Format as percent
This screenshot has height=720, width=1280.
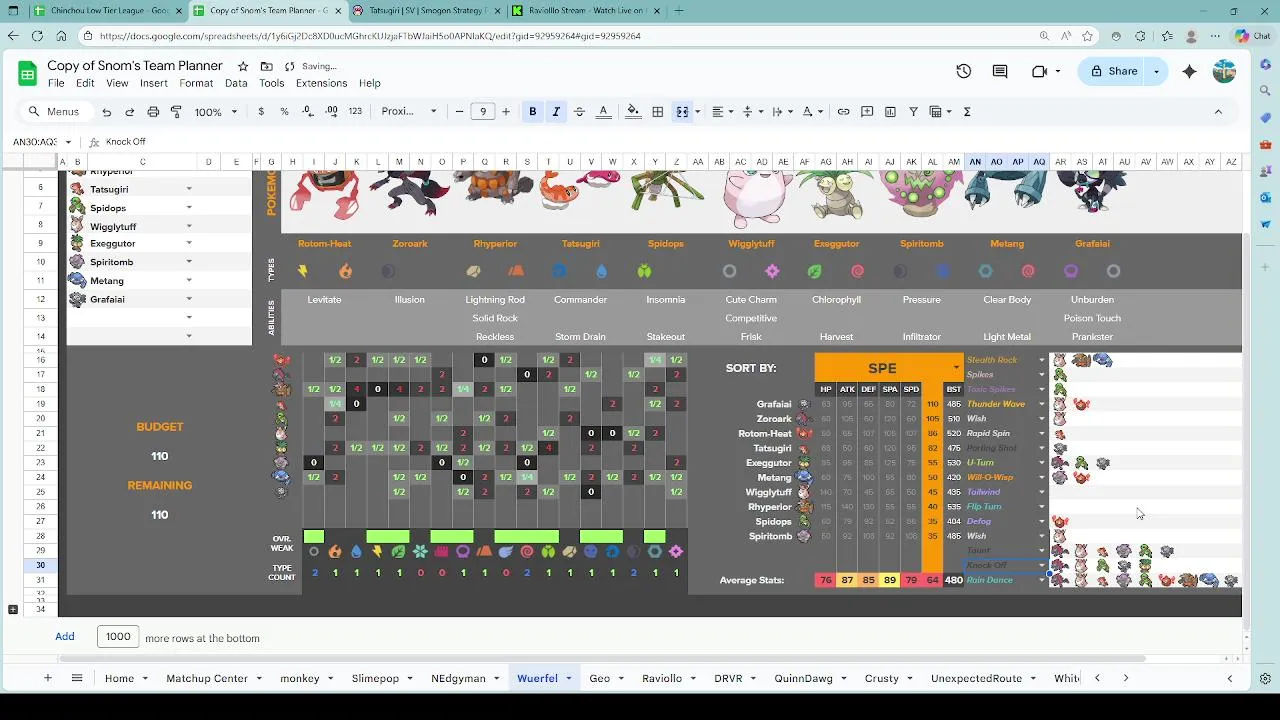pos(284,112)
